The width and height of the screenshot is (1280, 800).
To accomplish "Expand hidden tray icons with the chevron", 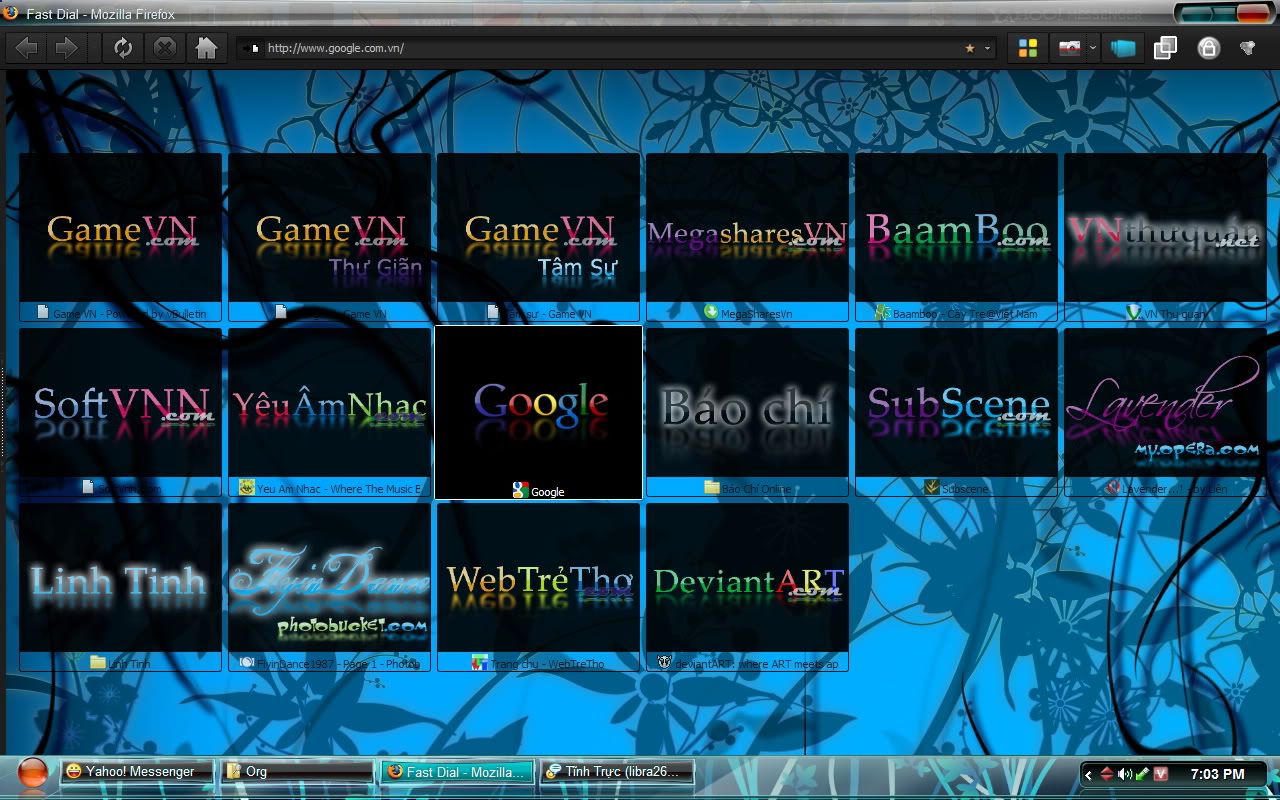I will 1089,774.
